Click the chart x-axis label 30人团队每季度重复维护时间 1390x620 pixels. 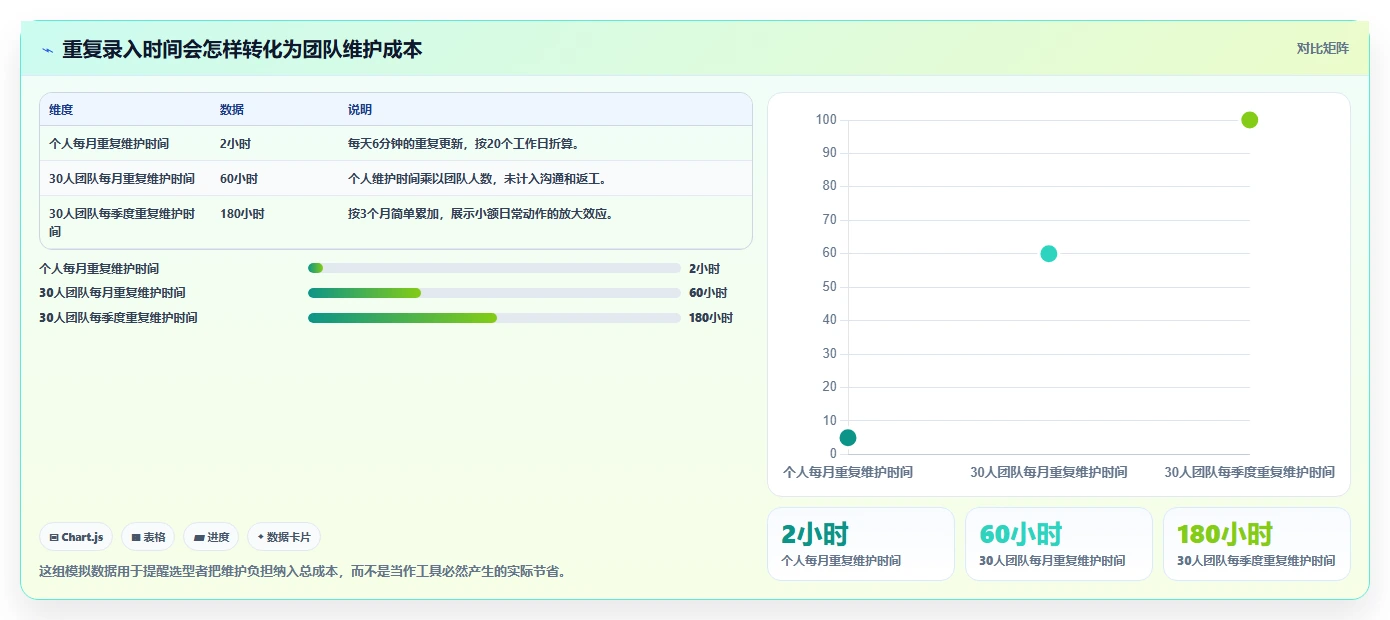point(1249,472)
